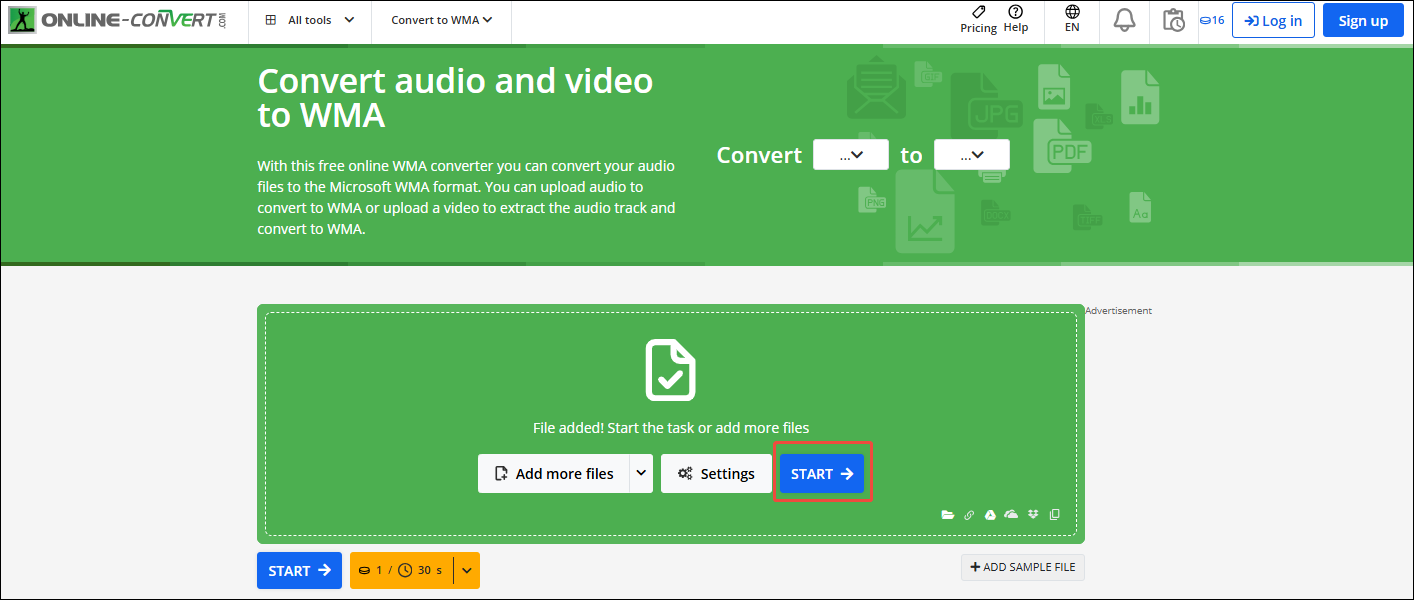
Task: Open the conversion Settings
Action: click(x=716, y=473)
